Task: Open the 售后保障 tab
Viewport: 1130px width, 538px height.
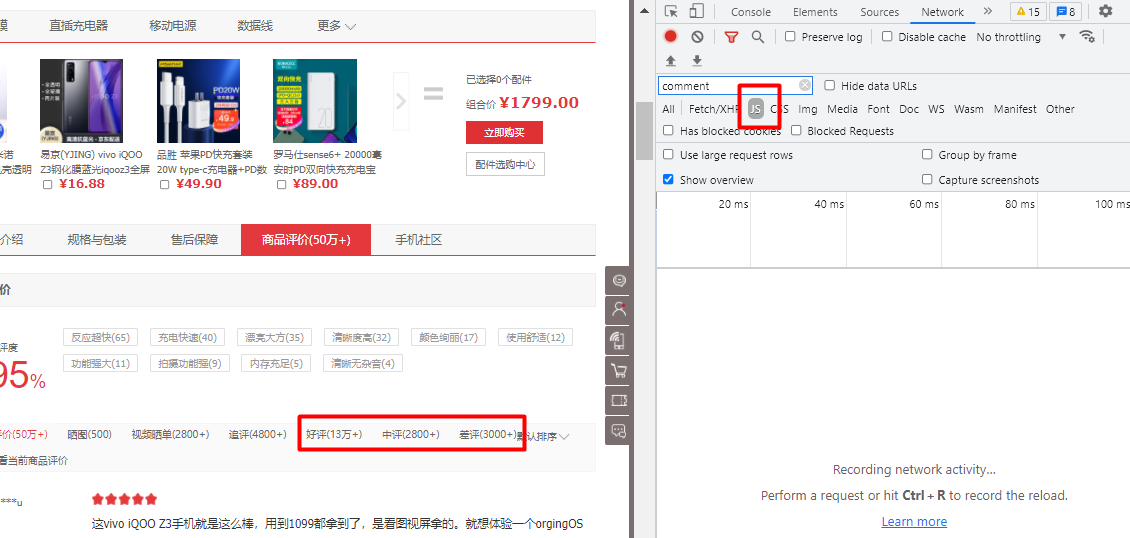Action: click(x=195, y=240)
